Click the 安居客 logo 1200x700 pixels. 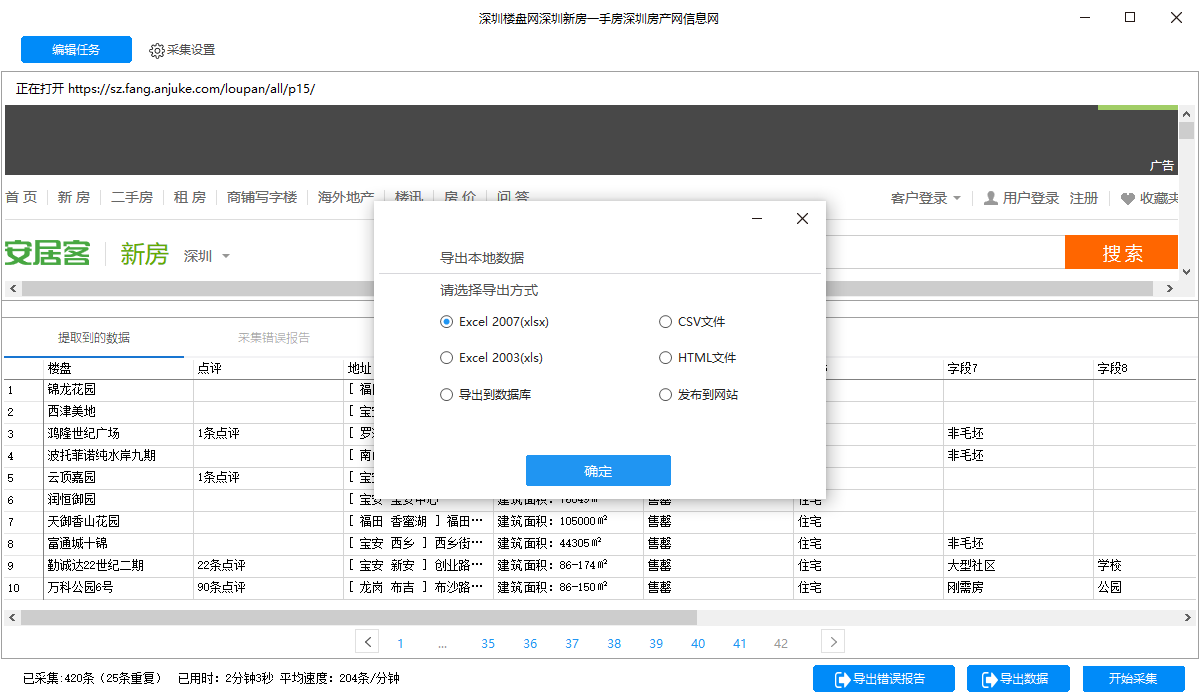point(47,253)
